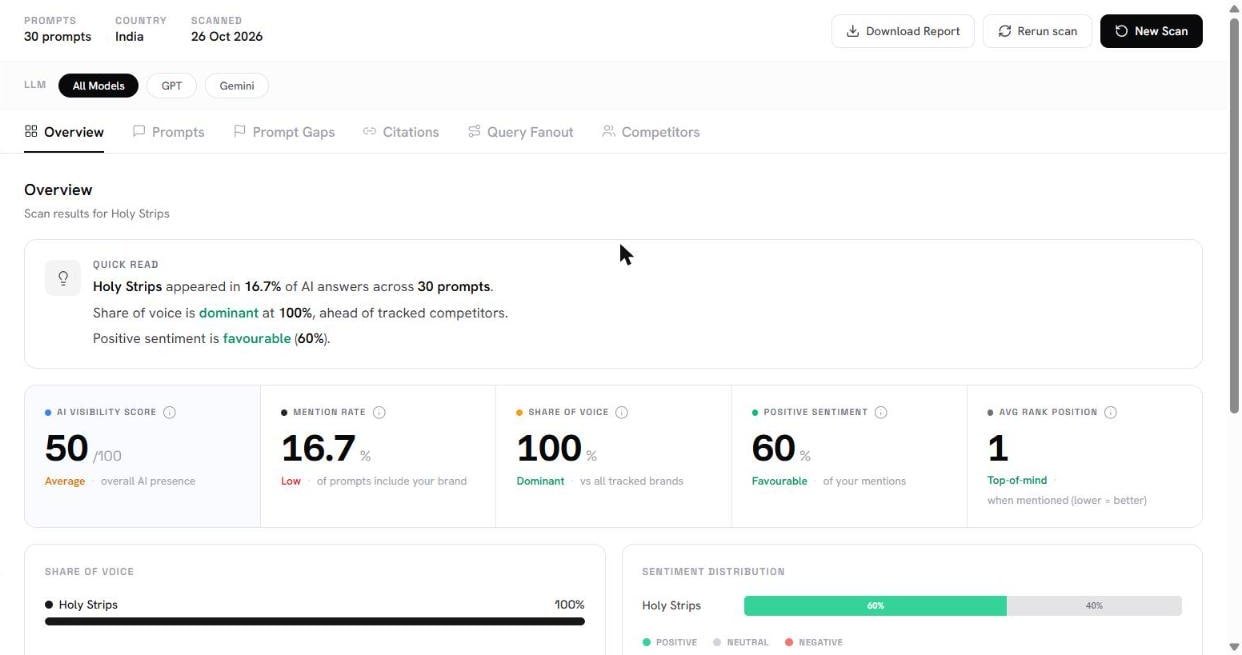
Task: Click the Quick Read lightbulb icon
Action: coord(63,278)
